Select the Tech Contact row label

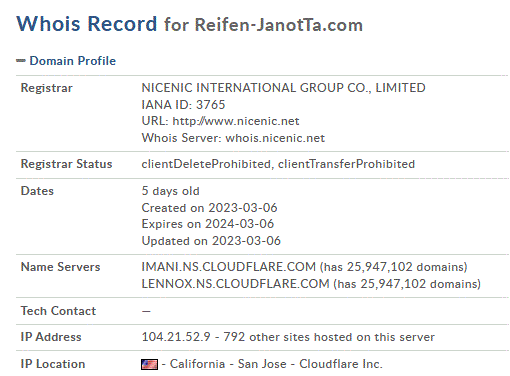tap(58, 311)
